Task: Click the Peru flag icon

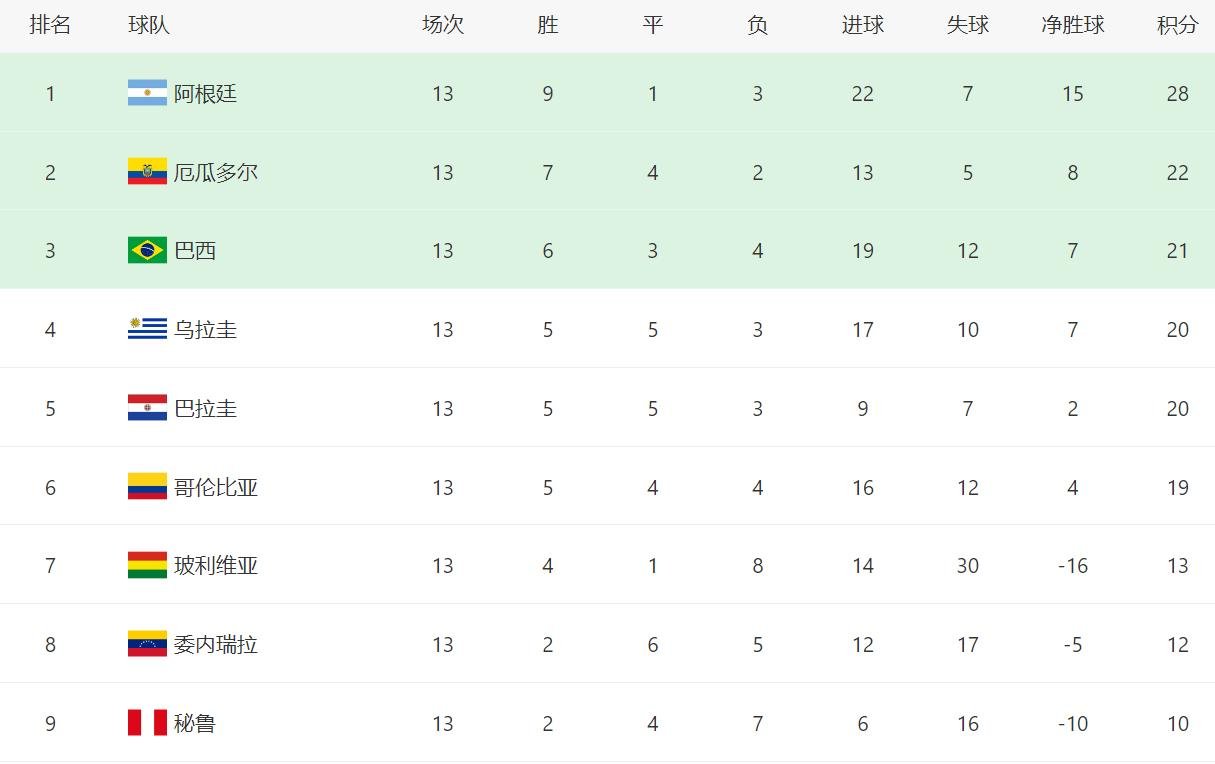Action: 147,723
